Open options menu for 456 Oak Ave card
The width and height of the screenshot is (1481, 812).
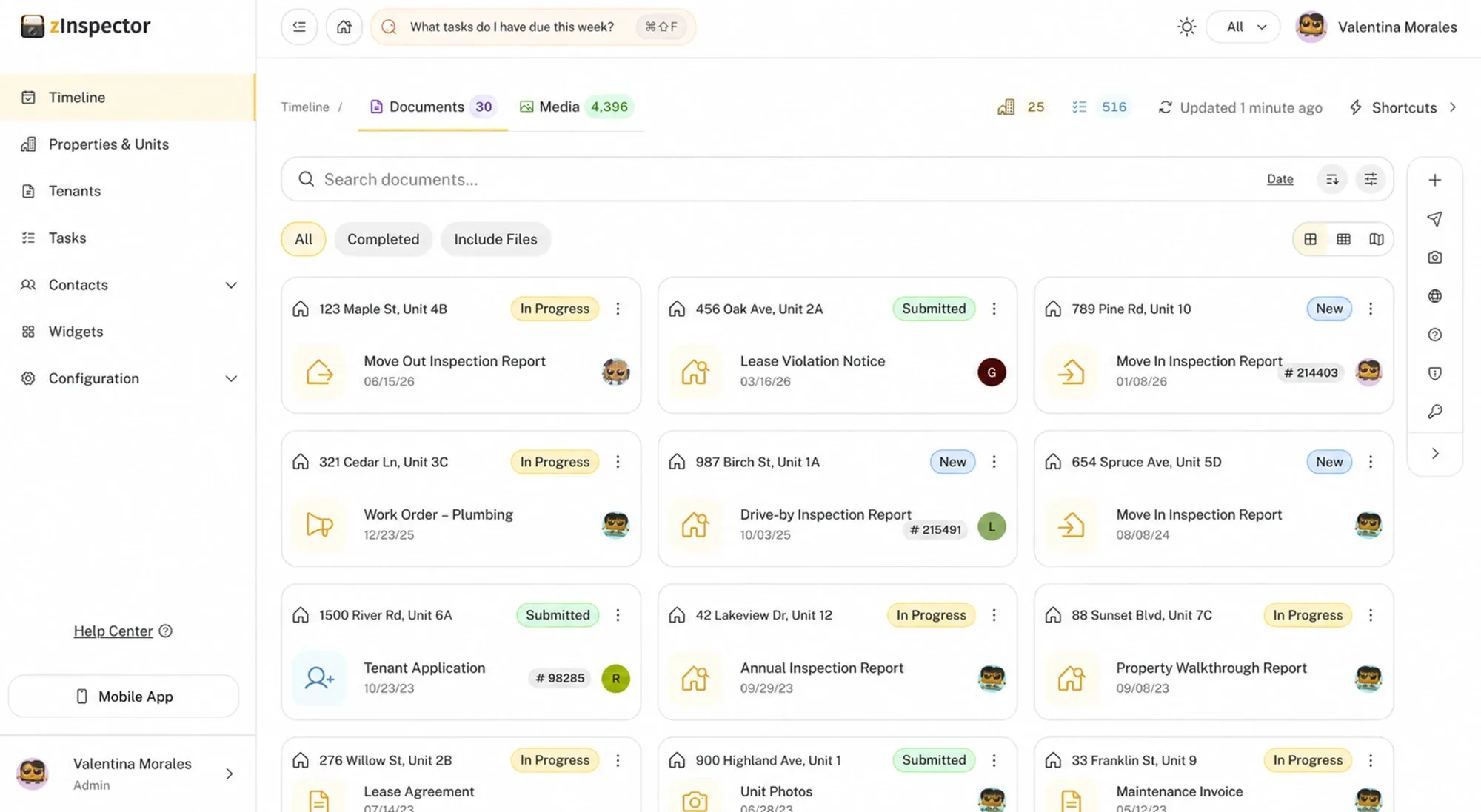click(x=994, y=309)
